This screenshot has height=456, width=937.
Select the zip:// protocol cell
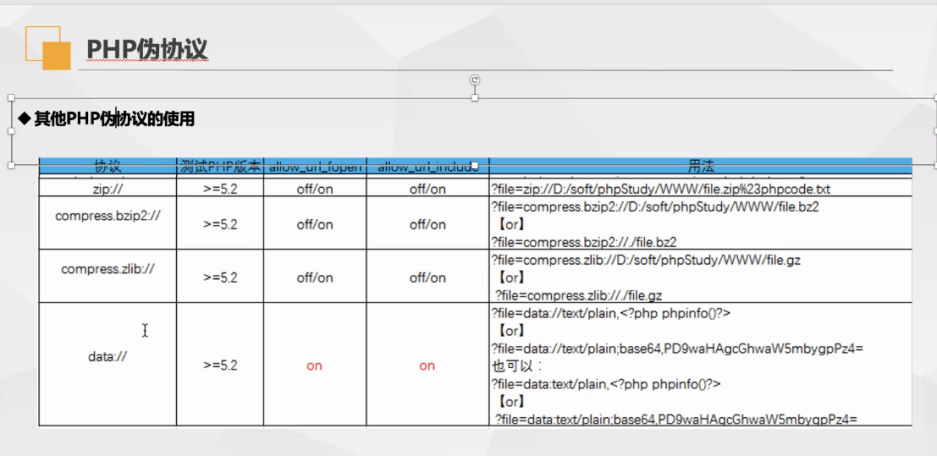coord(108,188)
